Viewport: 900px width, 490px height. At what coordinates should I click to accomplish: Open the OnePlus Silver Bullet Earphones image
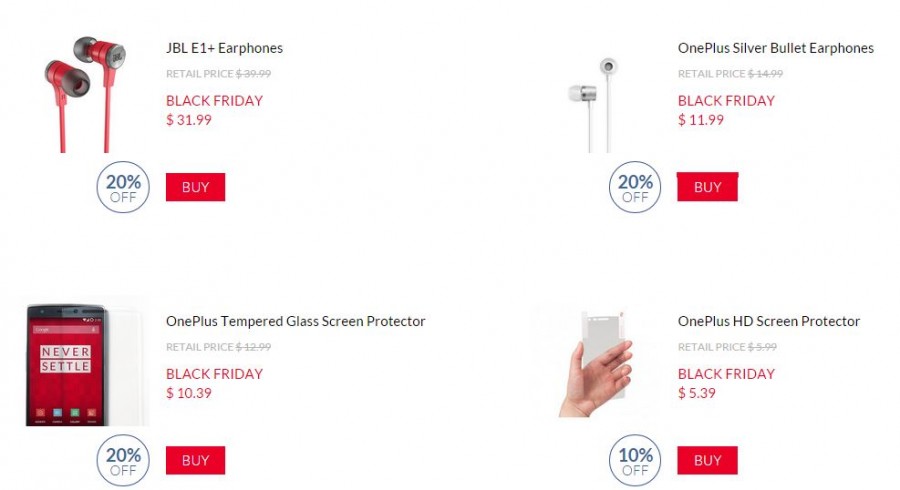pos(598,104)
